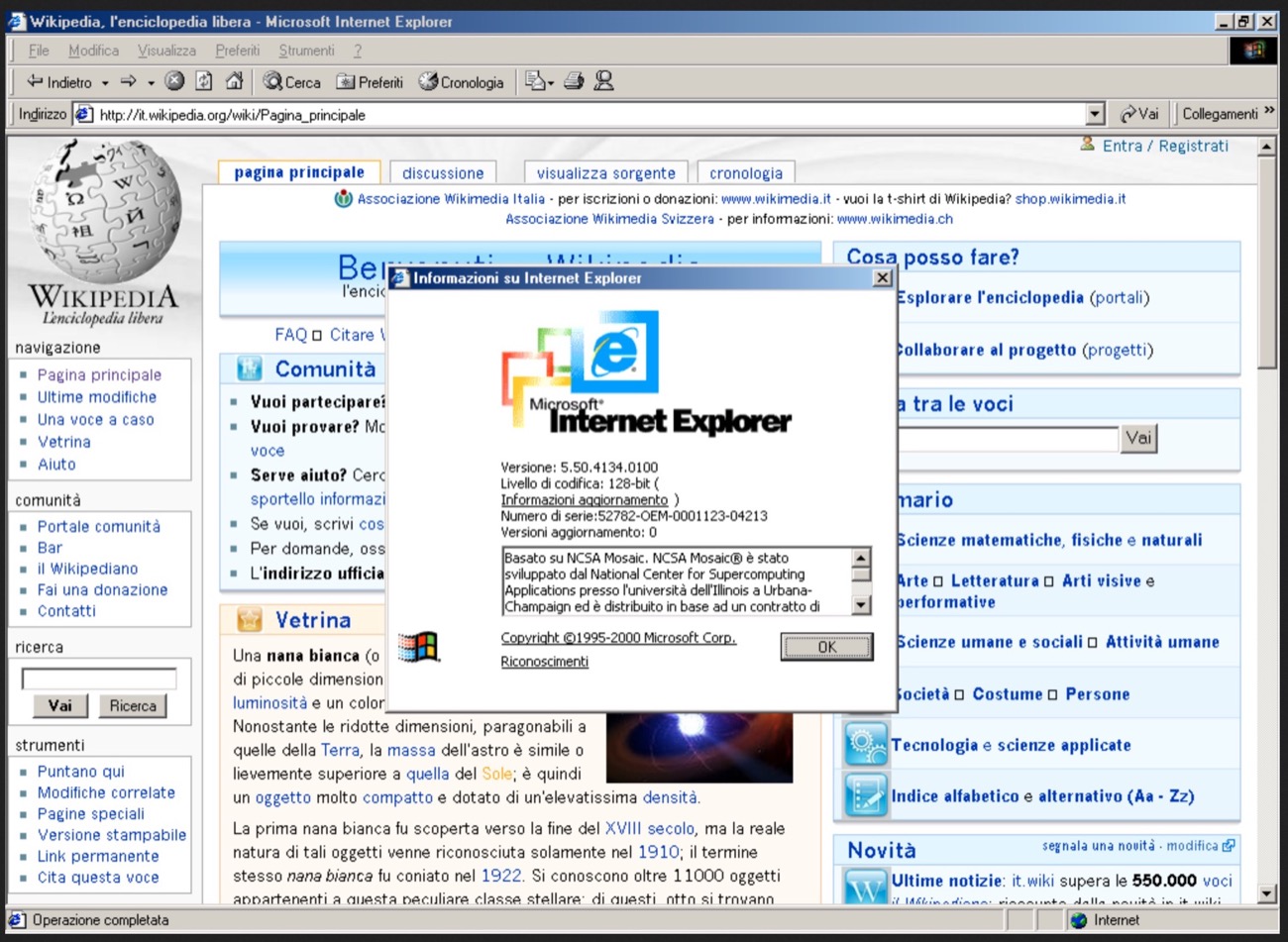Click the Vetrina section star icon

(x=249, y=620)
